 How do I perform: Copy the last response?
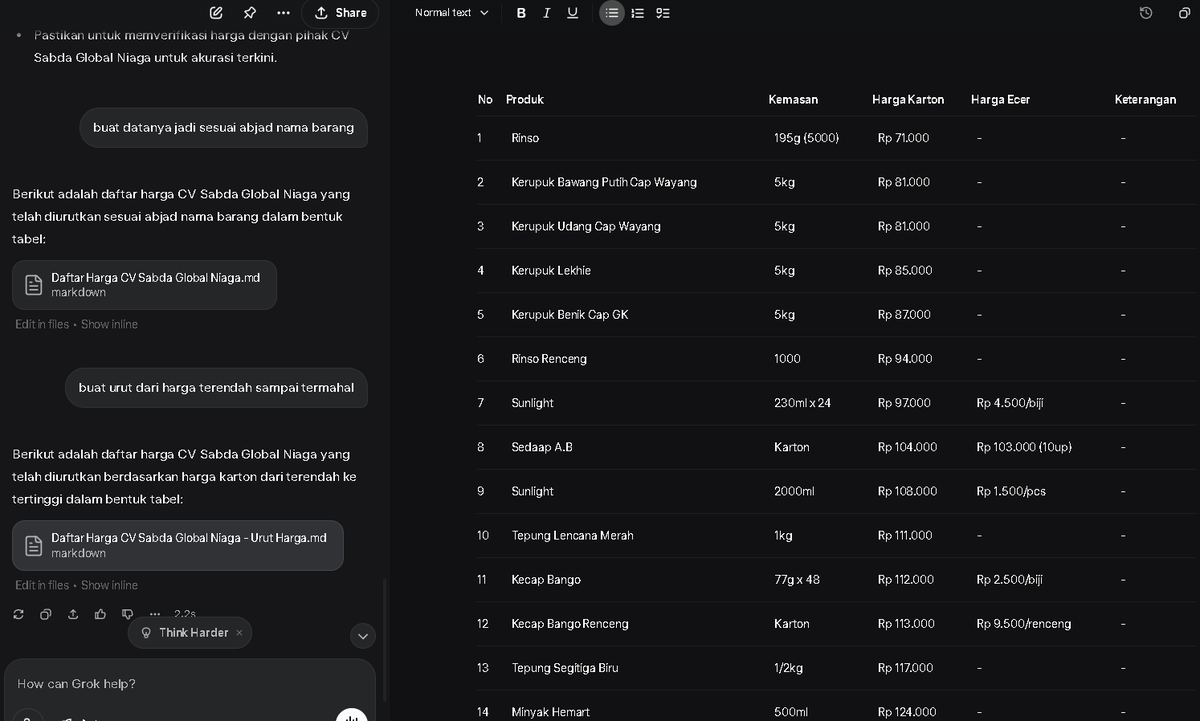click(x=46, y=614)
